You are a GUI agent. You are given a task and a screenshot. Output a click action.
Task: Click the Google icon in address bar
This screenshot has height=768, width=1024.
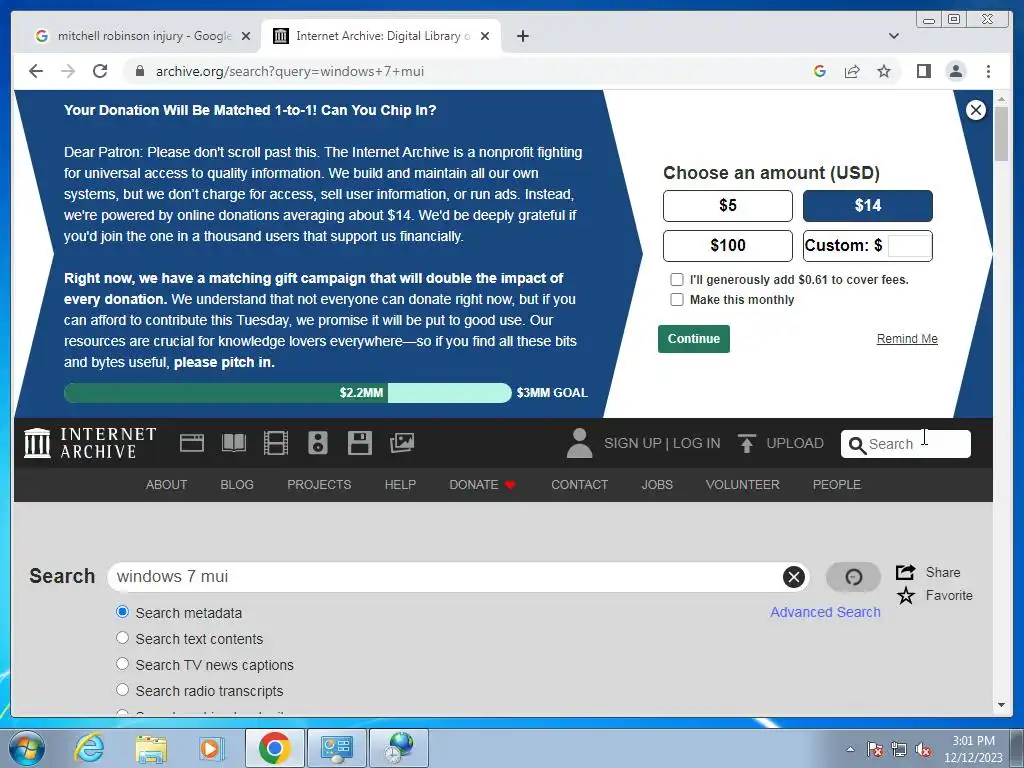click(820, 71)
